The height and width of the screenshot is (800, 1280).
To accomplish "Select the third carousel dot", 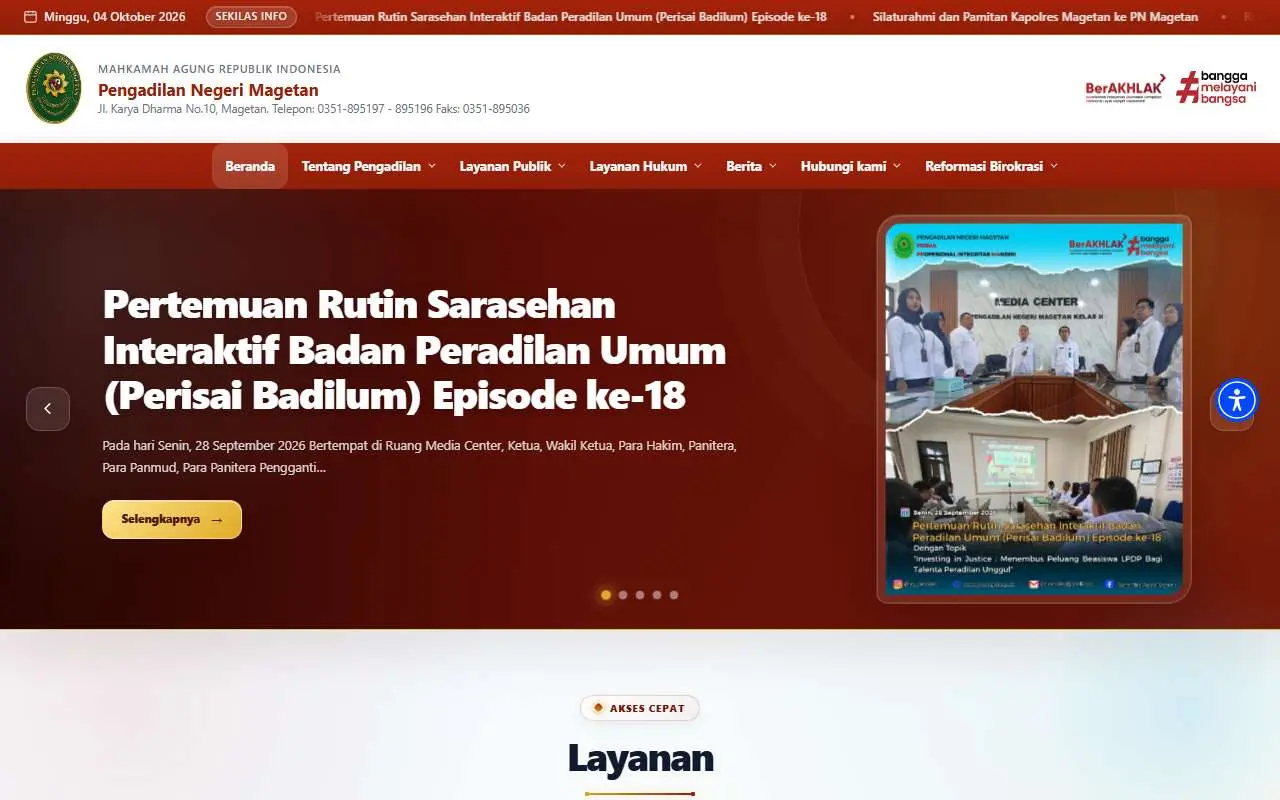I will [x=640, y=595].
